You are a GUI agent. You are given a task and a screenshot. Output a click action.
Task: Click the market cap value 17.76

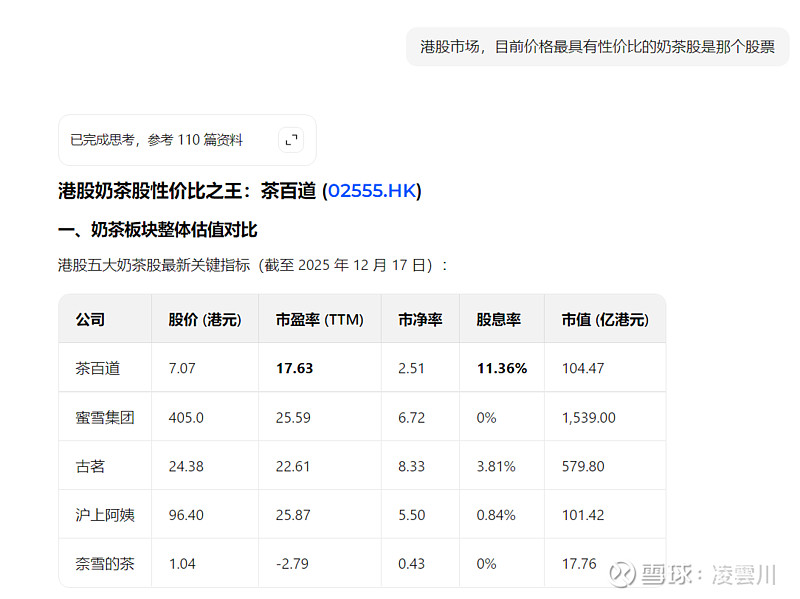[579, 564]
